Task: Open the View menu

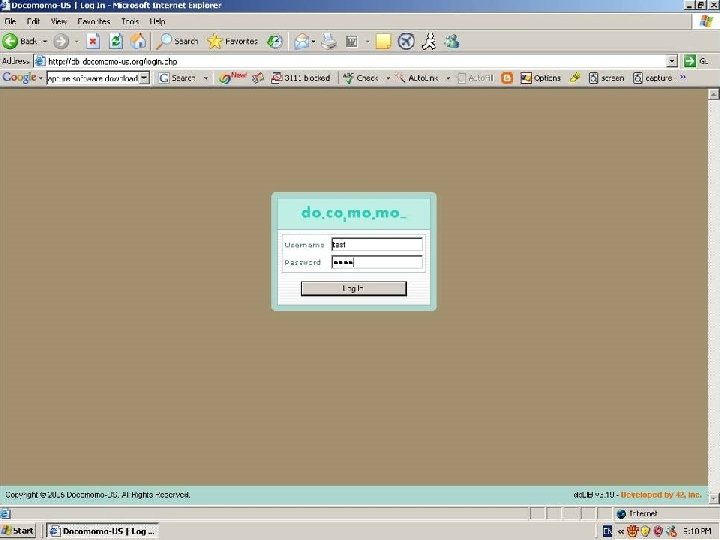Action: (59, 21)
